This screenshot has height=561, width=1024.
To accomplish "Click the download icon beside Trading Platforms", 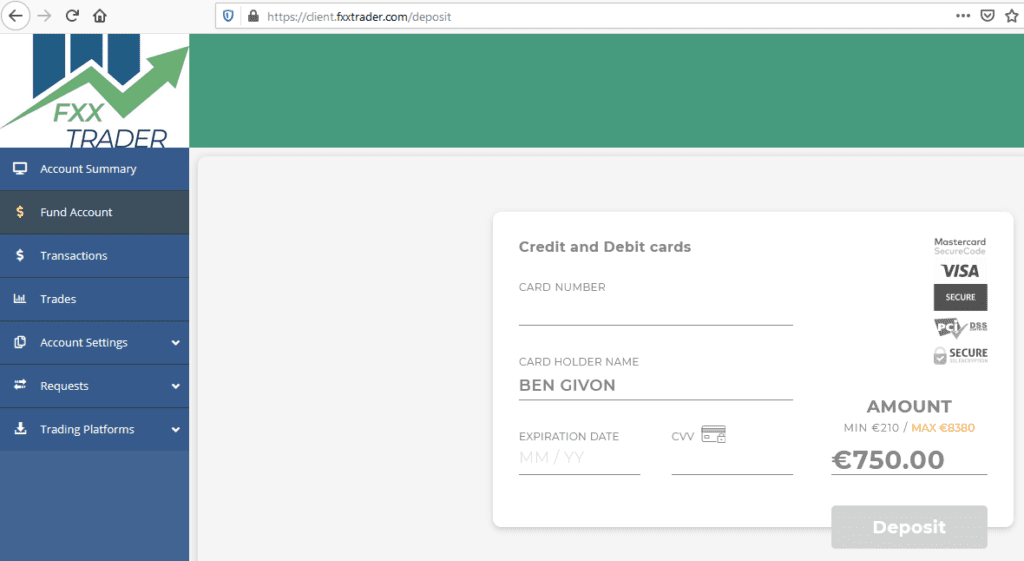I will pos(20,428).
